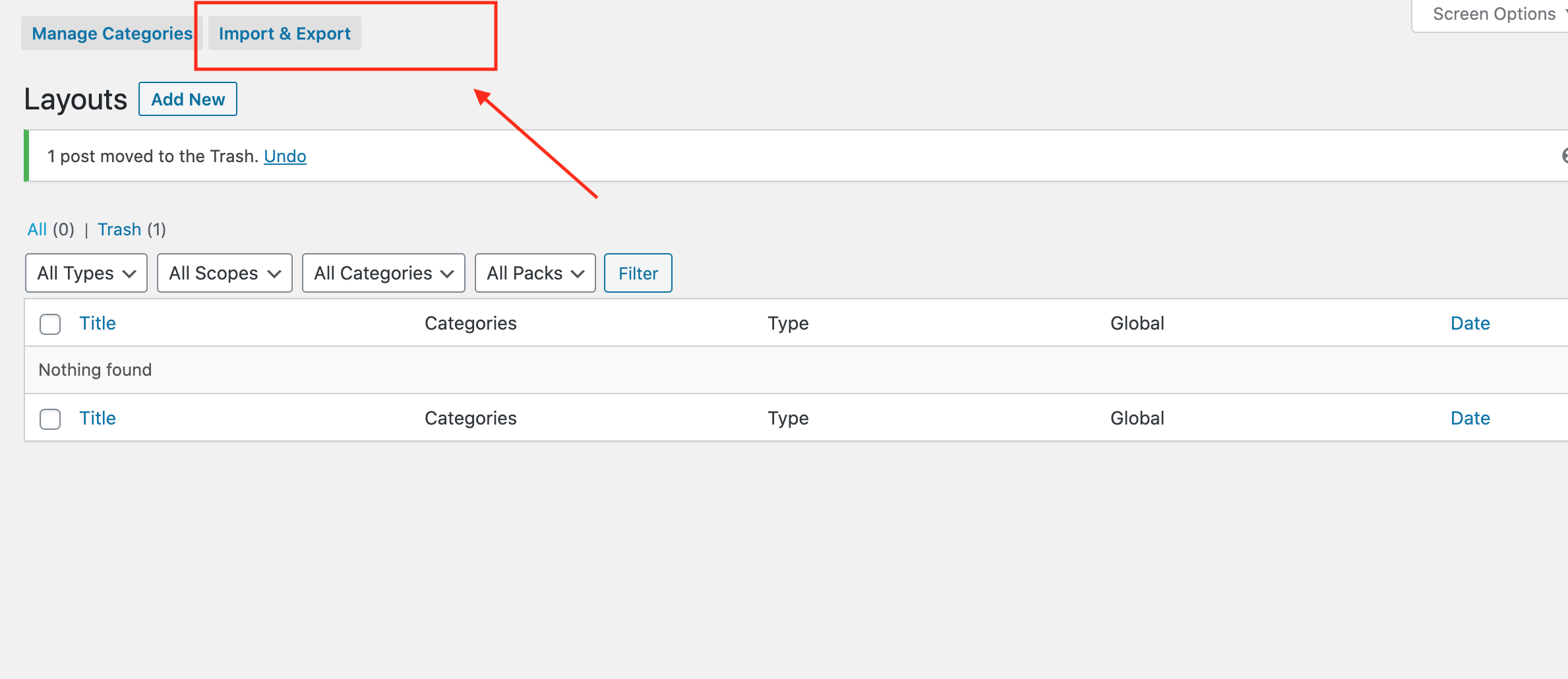Sort by Title in the table header
Image resolution: width=1568 pixels, height=679 pixels.
98,323
